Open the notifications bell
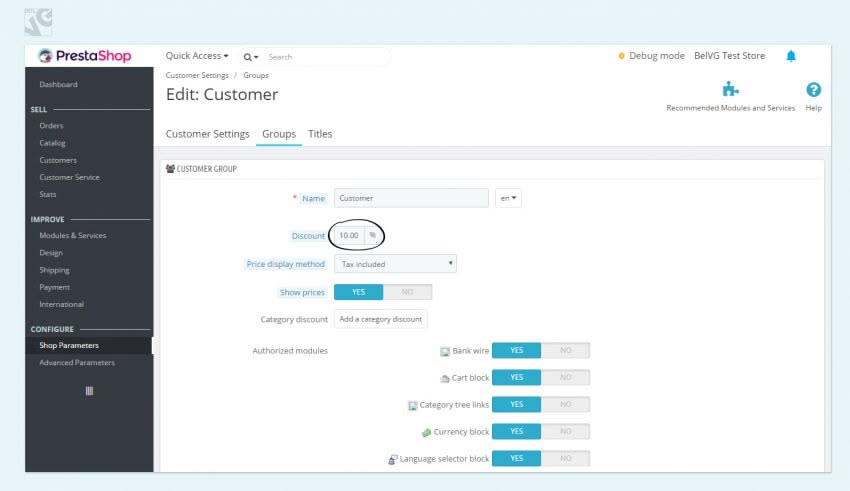The image size is (850, 491). pos(791,56)
